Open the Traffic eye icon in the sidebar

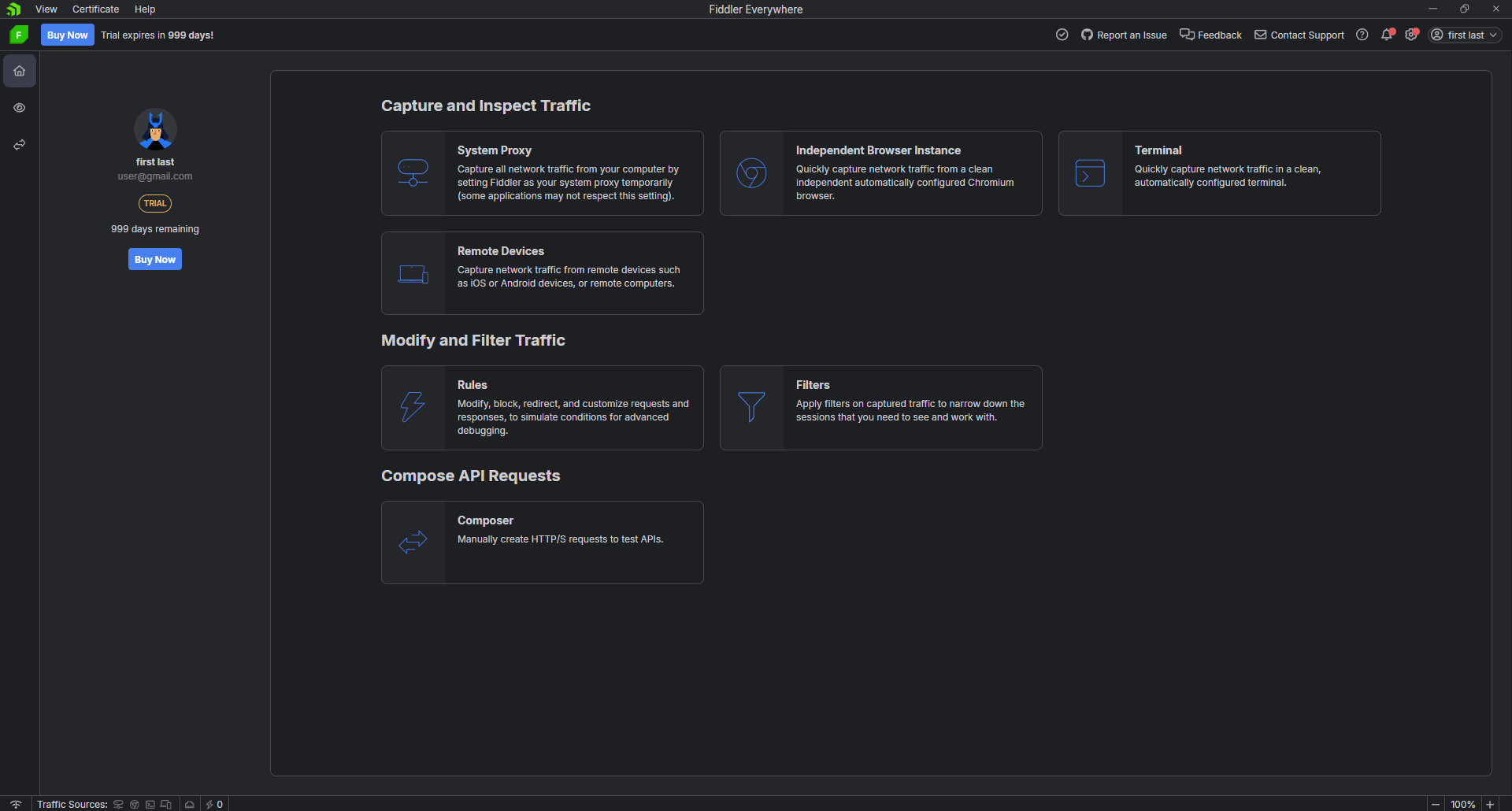20,108
